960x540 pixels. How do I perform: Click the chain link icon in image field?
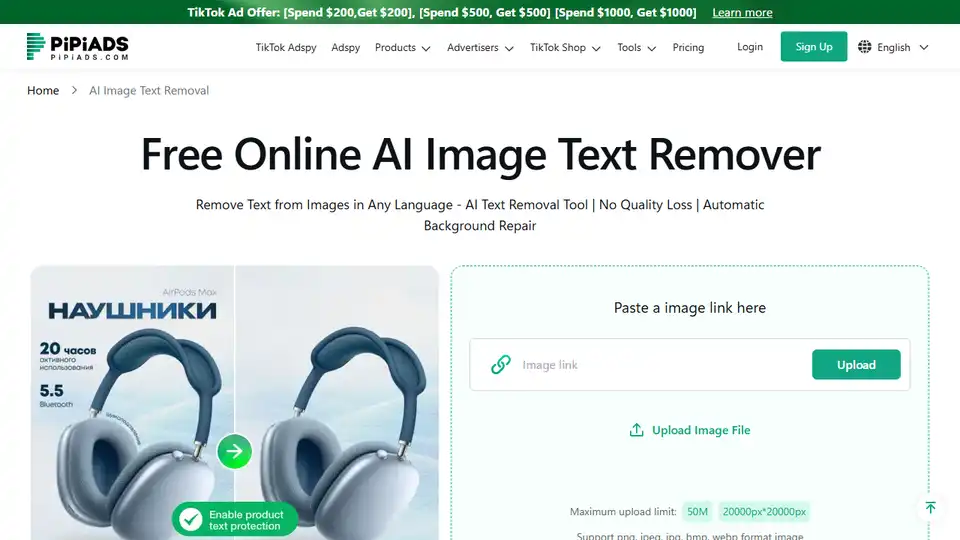501,364
